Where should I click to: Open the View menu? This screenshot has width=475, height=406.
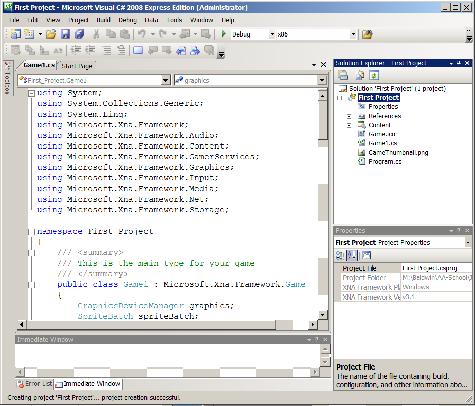tap(53, 20)
